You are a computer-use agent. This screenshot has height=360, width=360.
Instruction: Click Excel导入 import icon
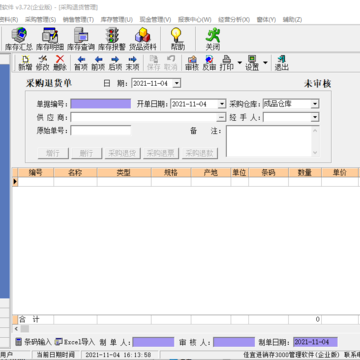click(x=75, y=342)
